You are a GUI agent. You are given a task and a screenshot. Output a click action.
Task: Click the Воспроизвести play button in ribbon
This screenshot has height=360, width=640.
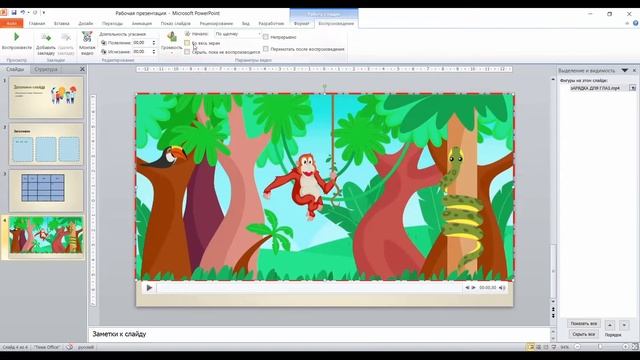[16, 41]
